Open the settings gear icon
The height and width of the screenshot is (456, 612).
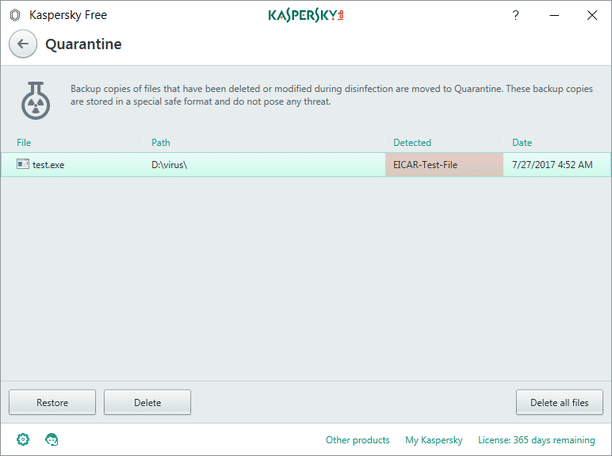(x=23, y=439)
